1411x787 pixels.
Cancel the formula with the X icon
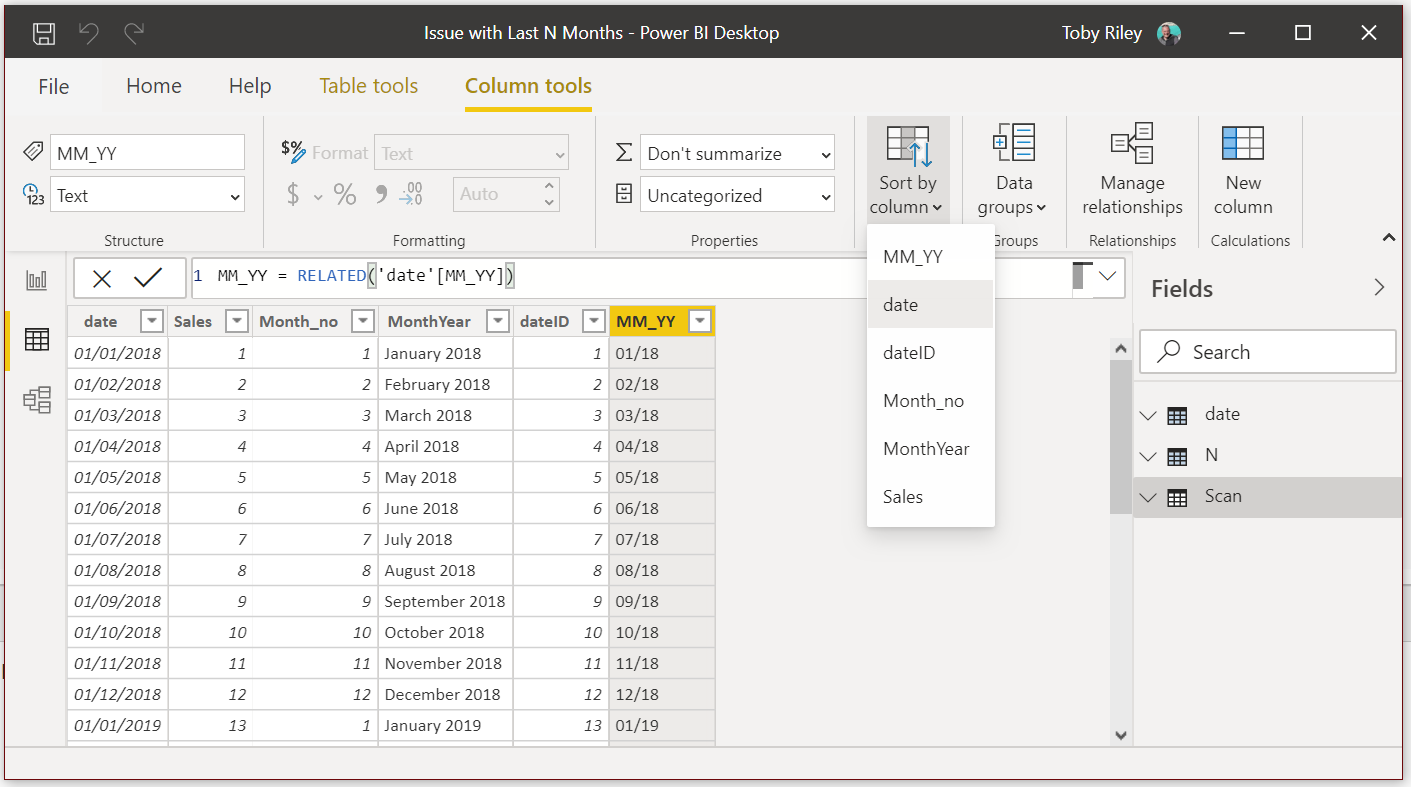[x=102, y=278]
